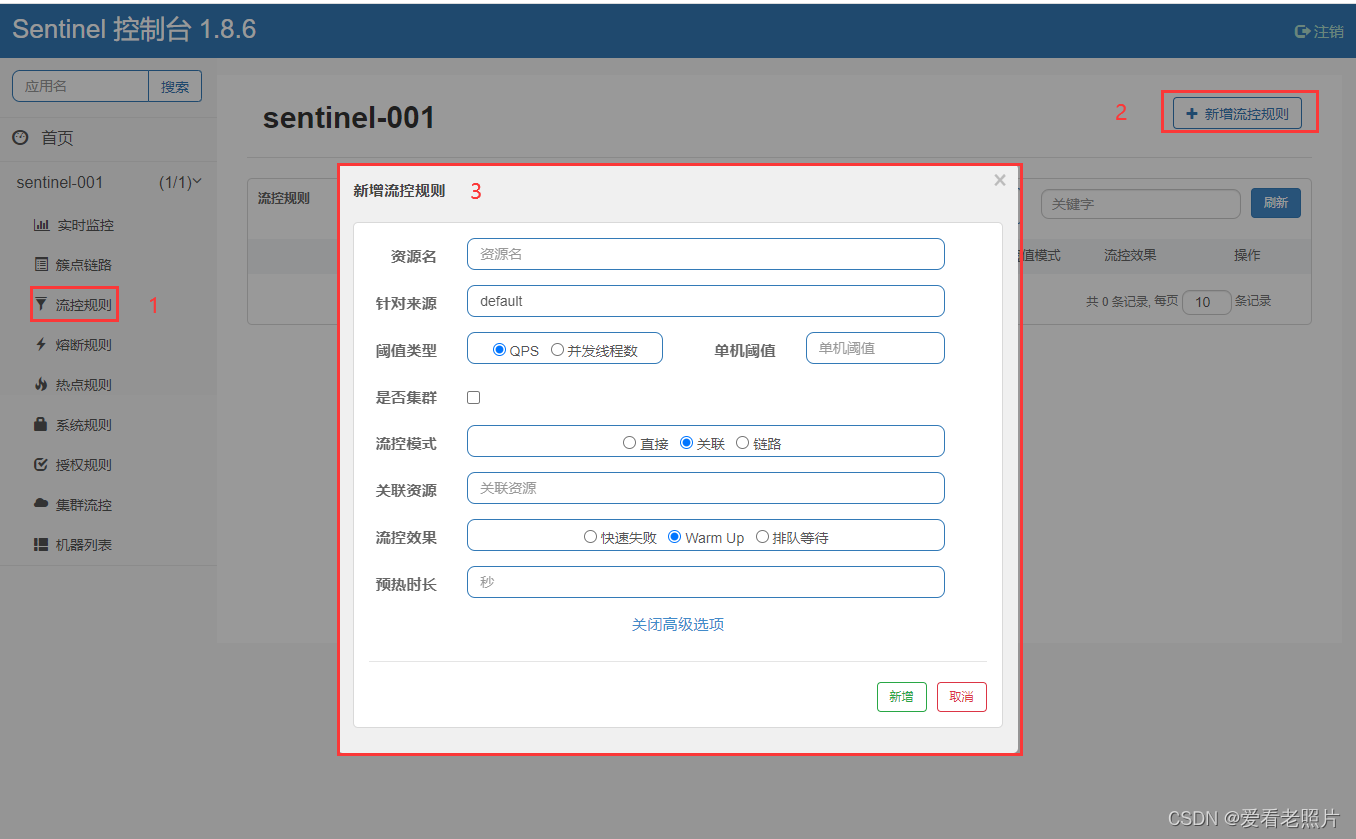Viewport: 1356px width, 839px height.
Task: Click the 针对来源 field containing default
Action: coord(706,301)
